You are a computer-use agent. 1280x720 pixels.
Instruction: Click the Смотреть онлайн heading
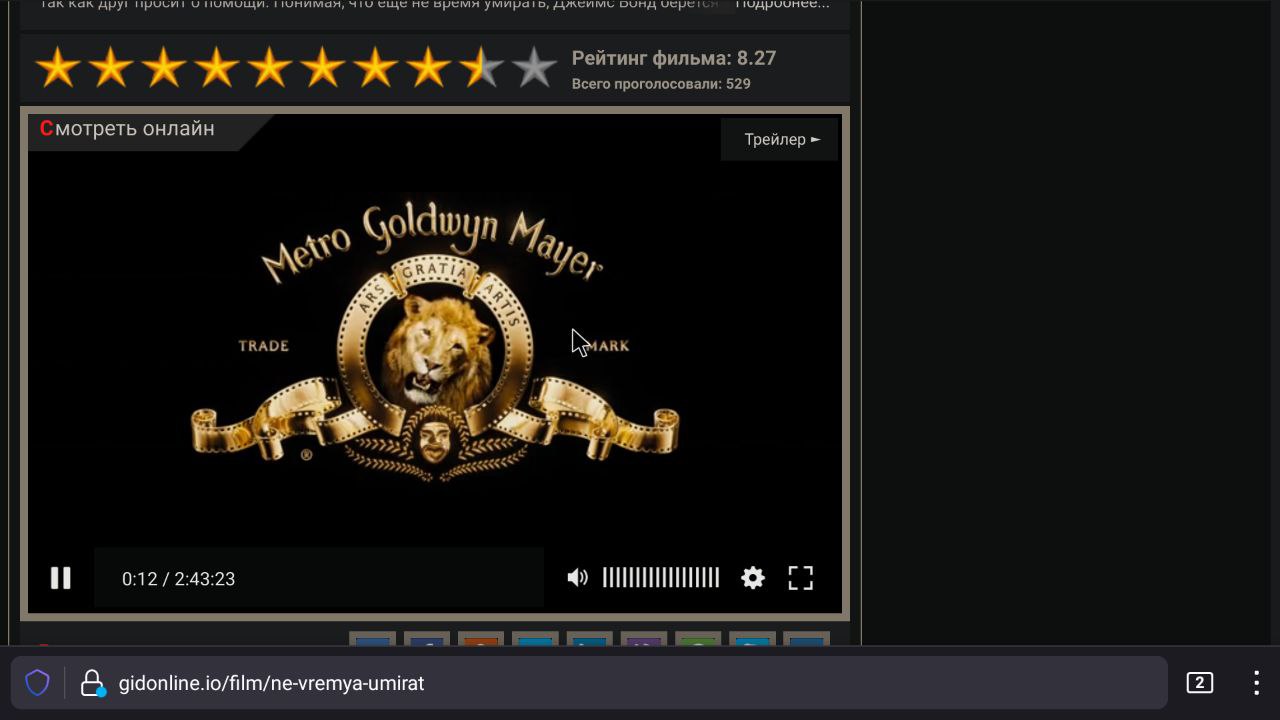pyautogui.click(x=127, y=128)
